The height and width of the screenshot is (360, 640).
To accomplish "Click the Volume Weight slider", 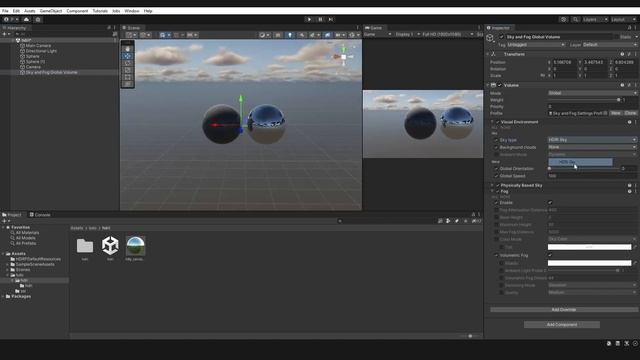I will [x=584, y=100].
